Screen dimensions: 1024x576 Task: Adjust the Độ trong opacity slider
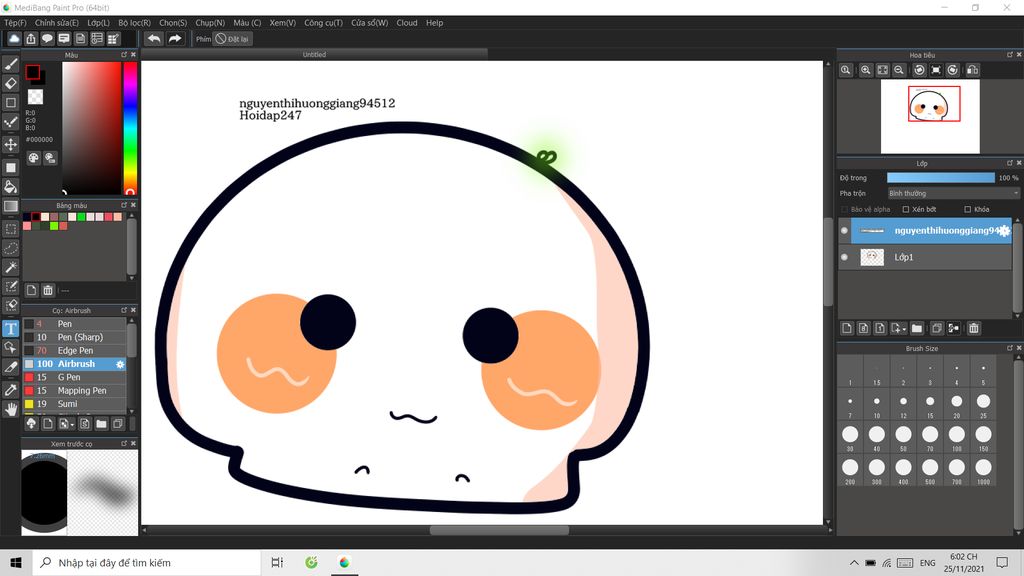940,178
